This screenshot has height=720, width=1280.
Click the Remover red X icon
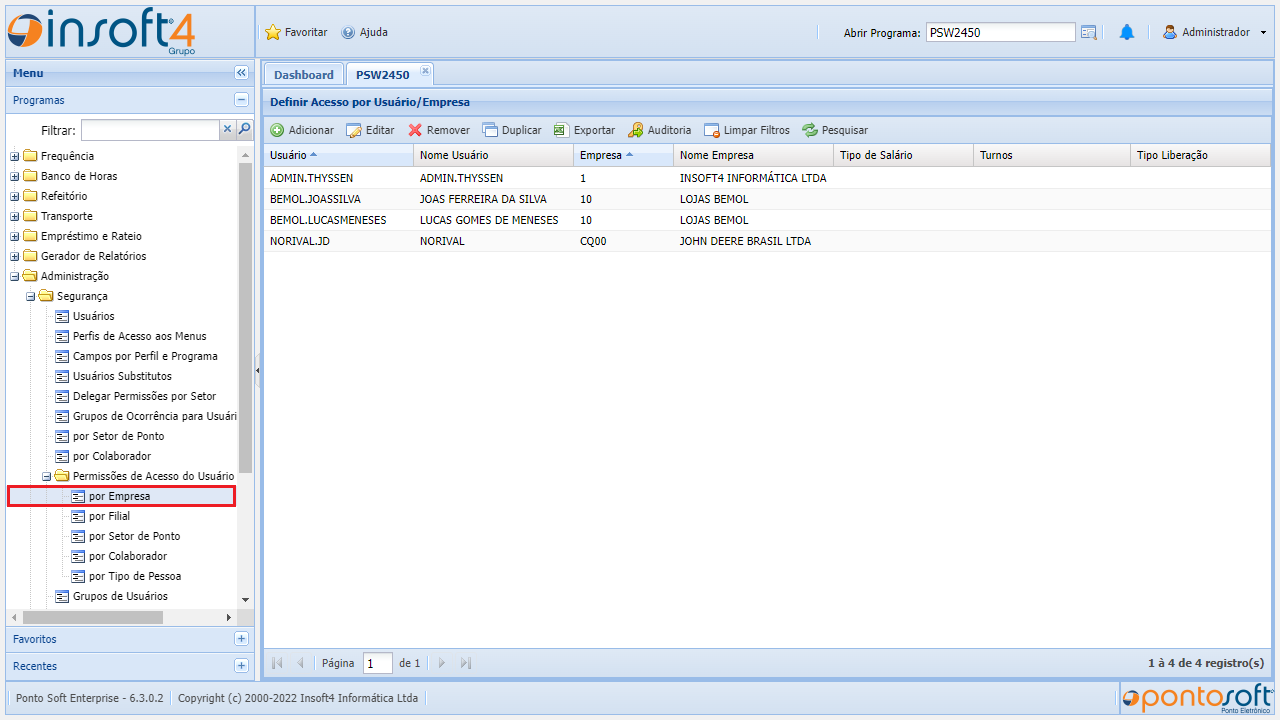coord(415,130)
